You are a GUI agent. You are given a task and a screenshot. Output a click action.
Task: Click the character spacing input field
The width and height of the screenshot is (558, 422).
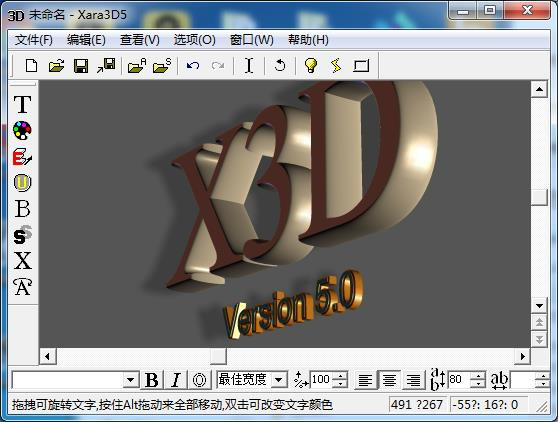click(523, 380)
